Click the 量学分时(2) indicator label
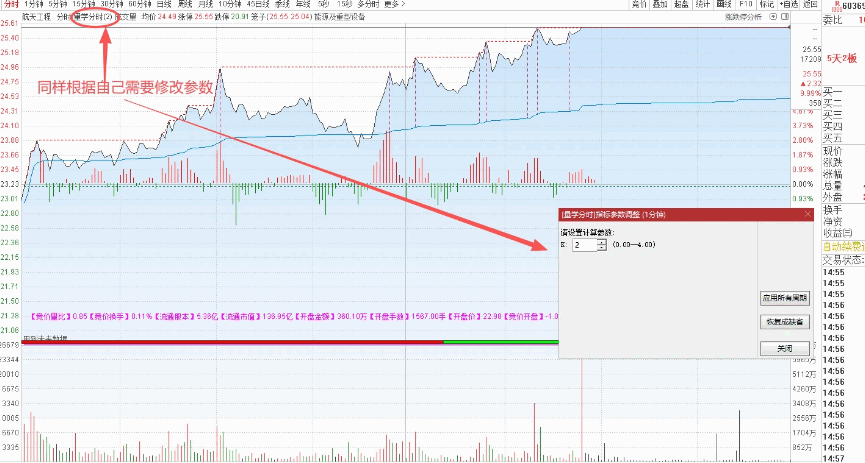865x463 pixels. pyautogui.click(x=93, y=17)
